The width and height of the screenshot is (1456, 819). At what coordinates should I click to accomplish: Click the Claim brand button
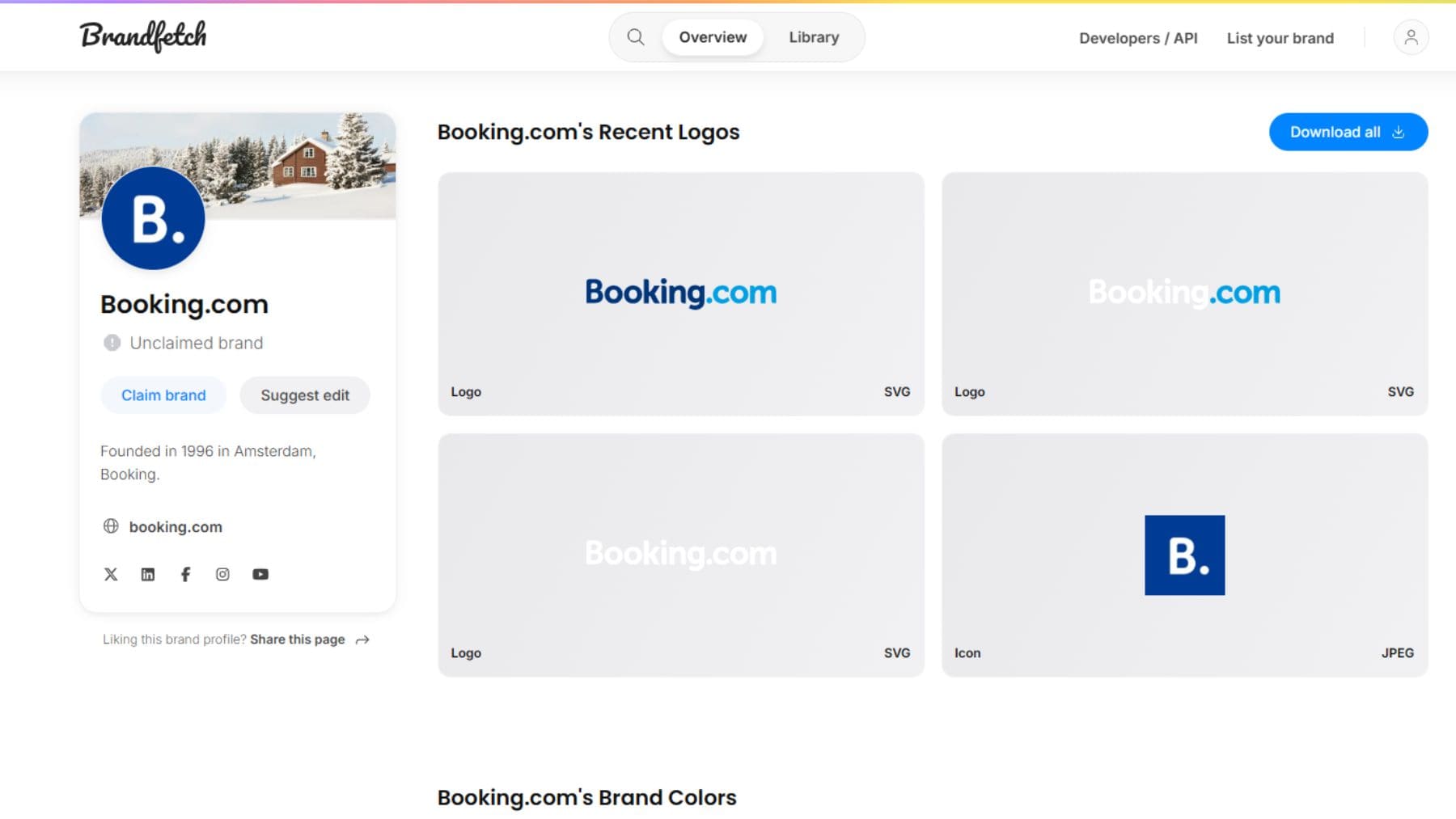coord(163,395)
